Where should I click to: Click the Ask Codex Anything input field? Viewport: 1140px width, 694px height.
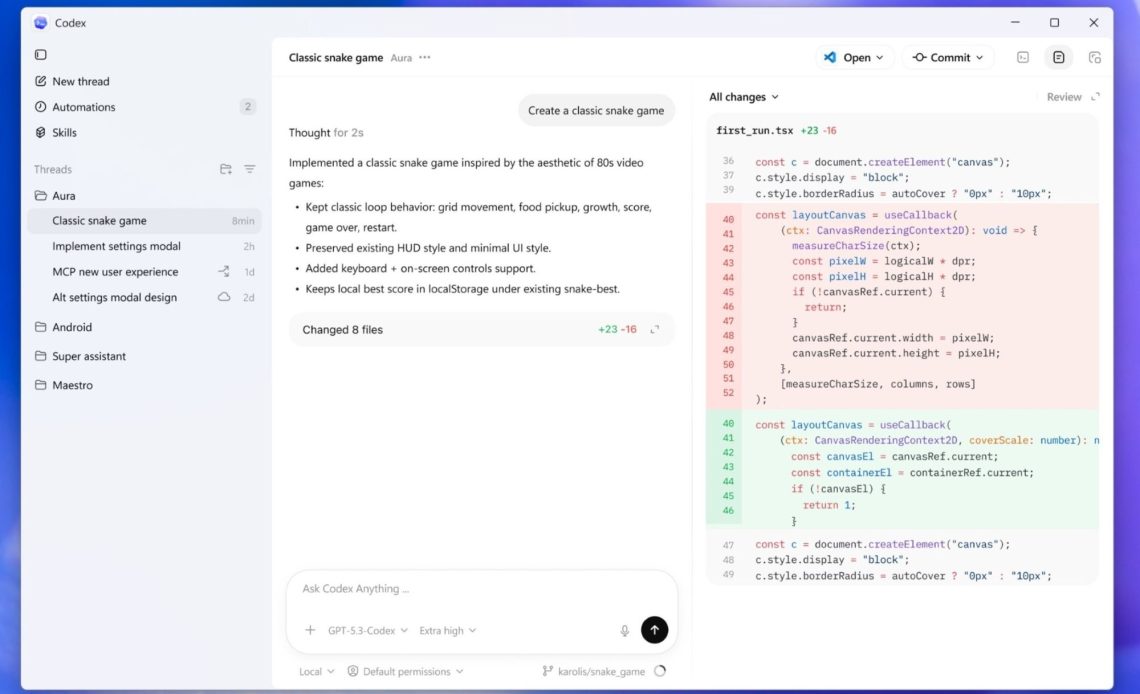(x=480, y=589)
